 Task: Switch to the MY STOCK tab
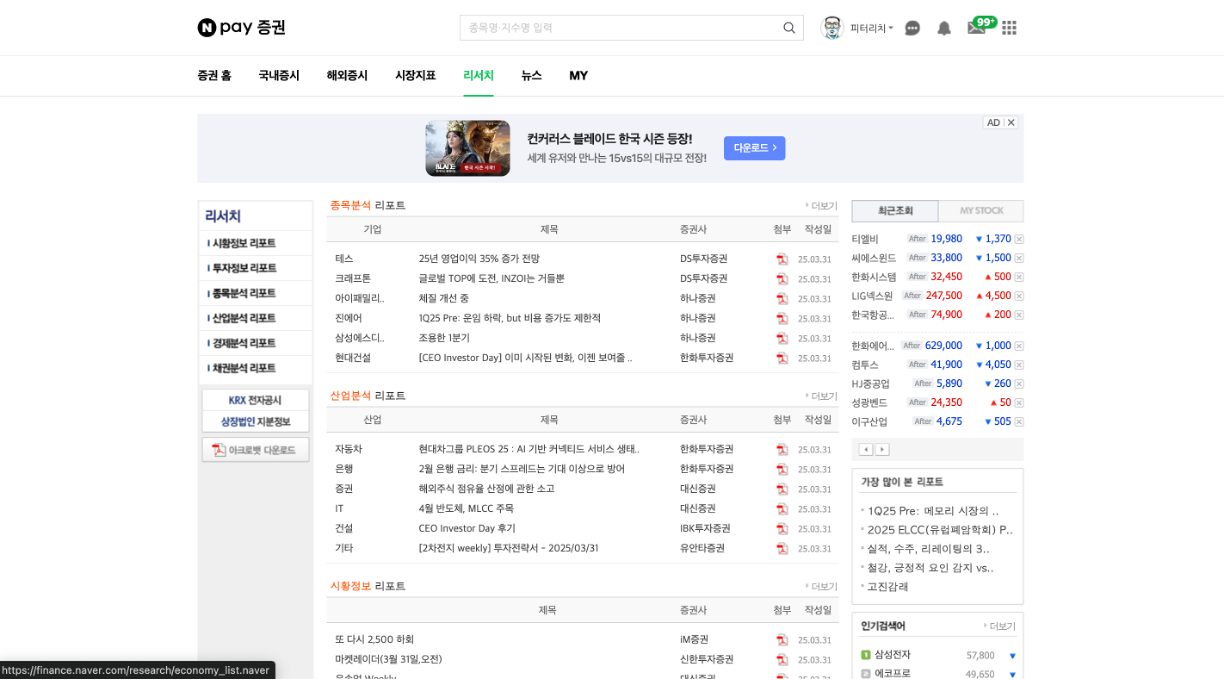point(981,211)
